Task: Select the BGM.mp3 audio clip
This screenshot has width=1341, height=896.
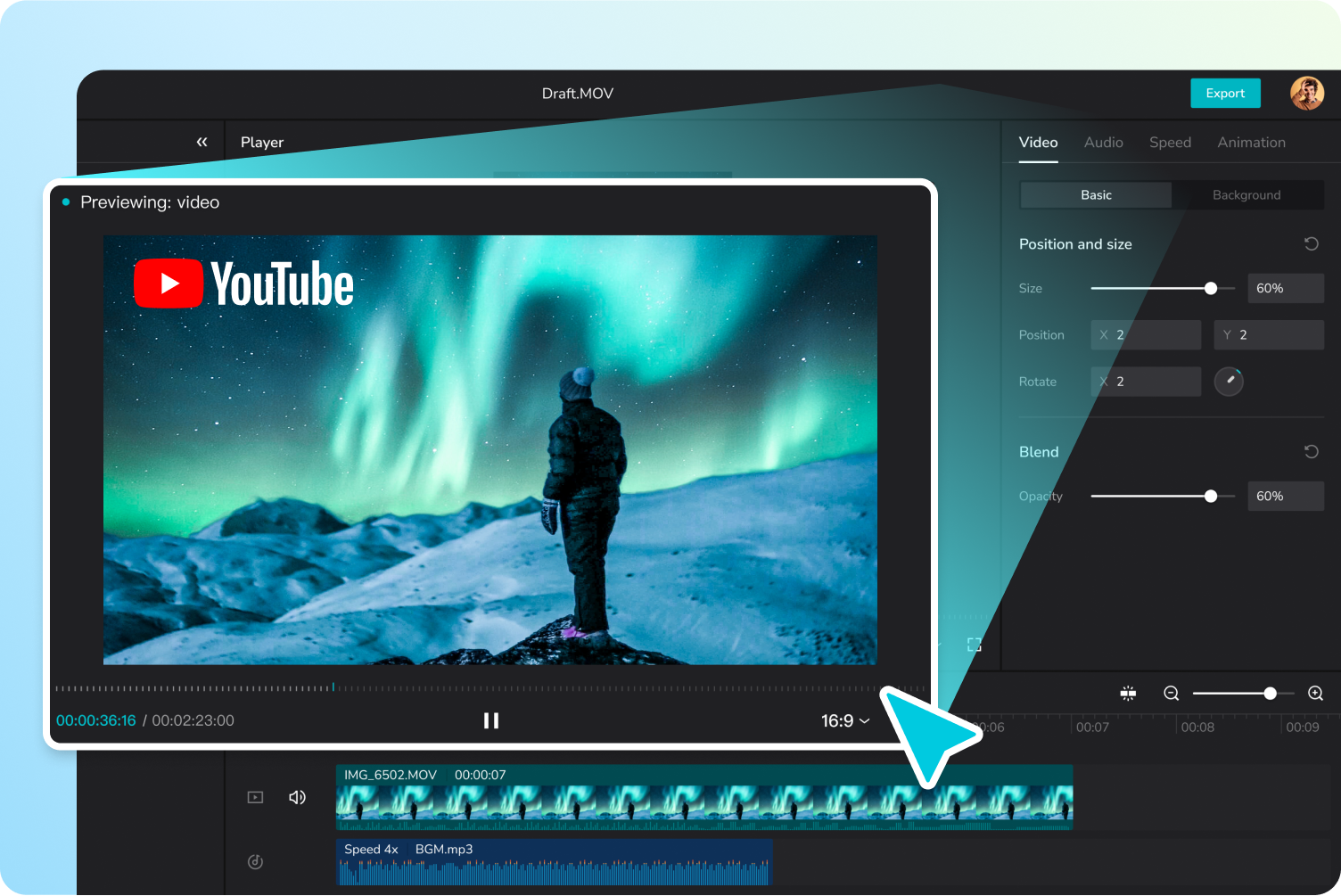Action: click(x=554, y=861)
